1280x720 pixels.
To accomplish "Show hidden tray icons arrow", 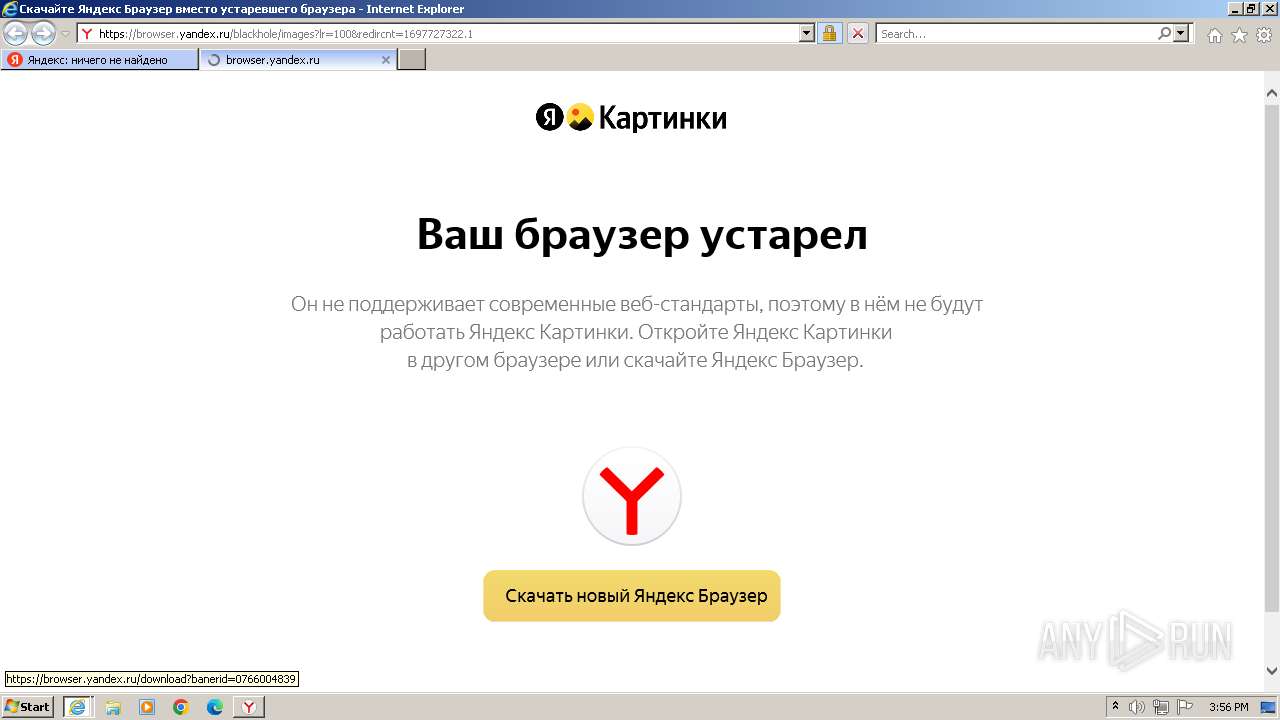I will click(x=1116, y=707).
